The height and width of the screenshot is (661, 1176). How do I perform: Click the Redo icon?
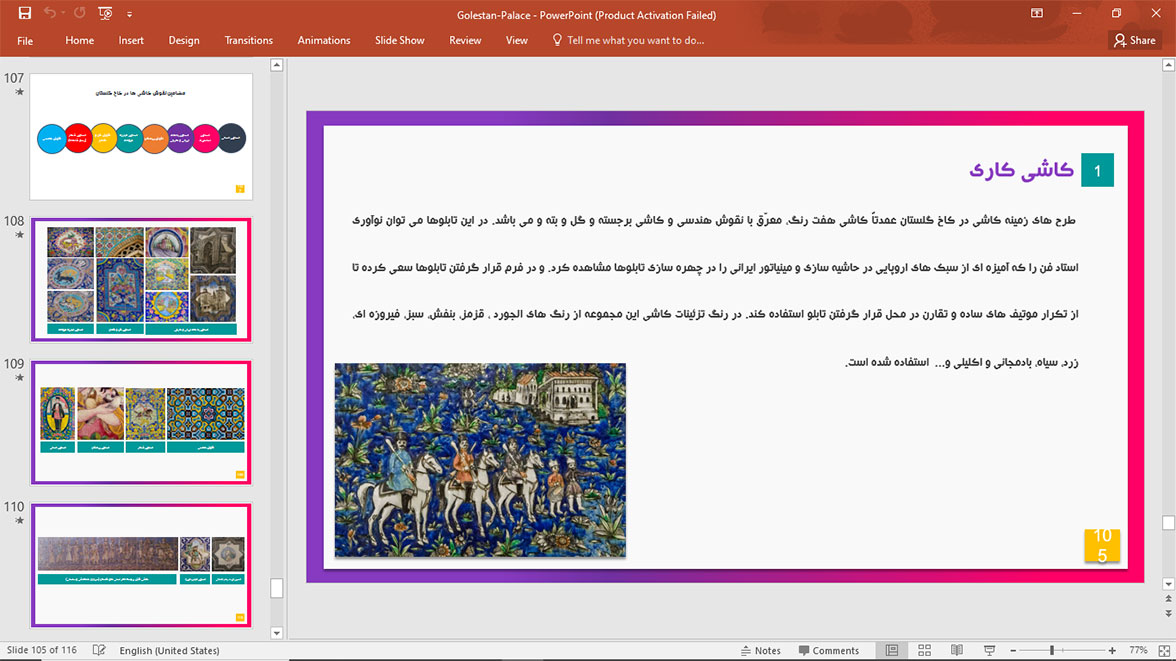coord(80,13)
